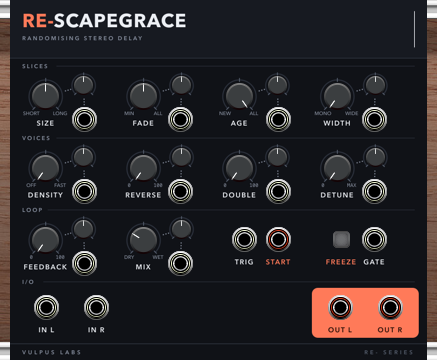Click the VULPUS LABS text
Image resolution: width=437 pixels, height=360 pixels.
click(x=52, y=352)
